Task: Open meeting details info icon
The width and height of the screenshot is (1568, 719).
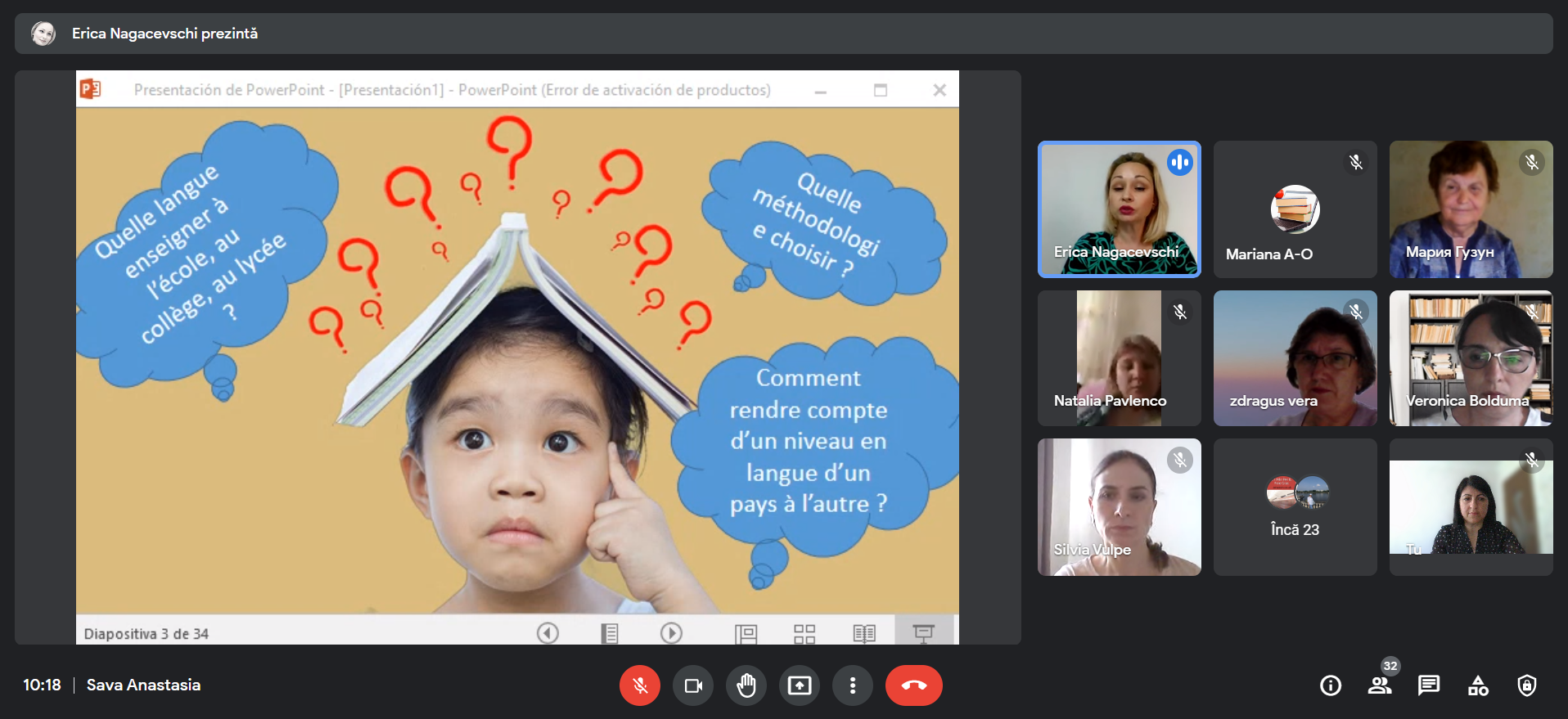Action: [1331, 685]
